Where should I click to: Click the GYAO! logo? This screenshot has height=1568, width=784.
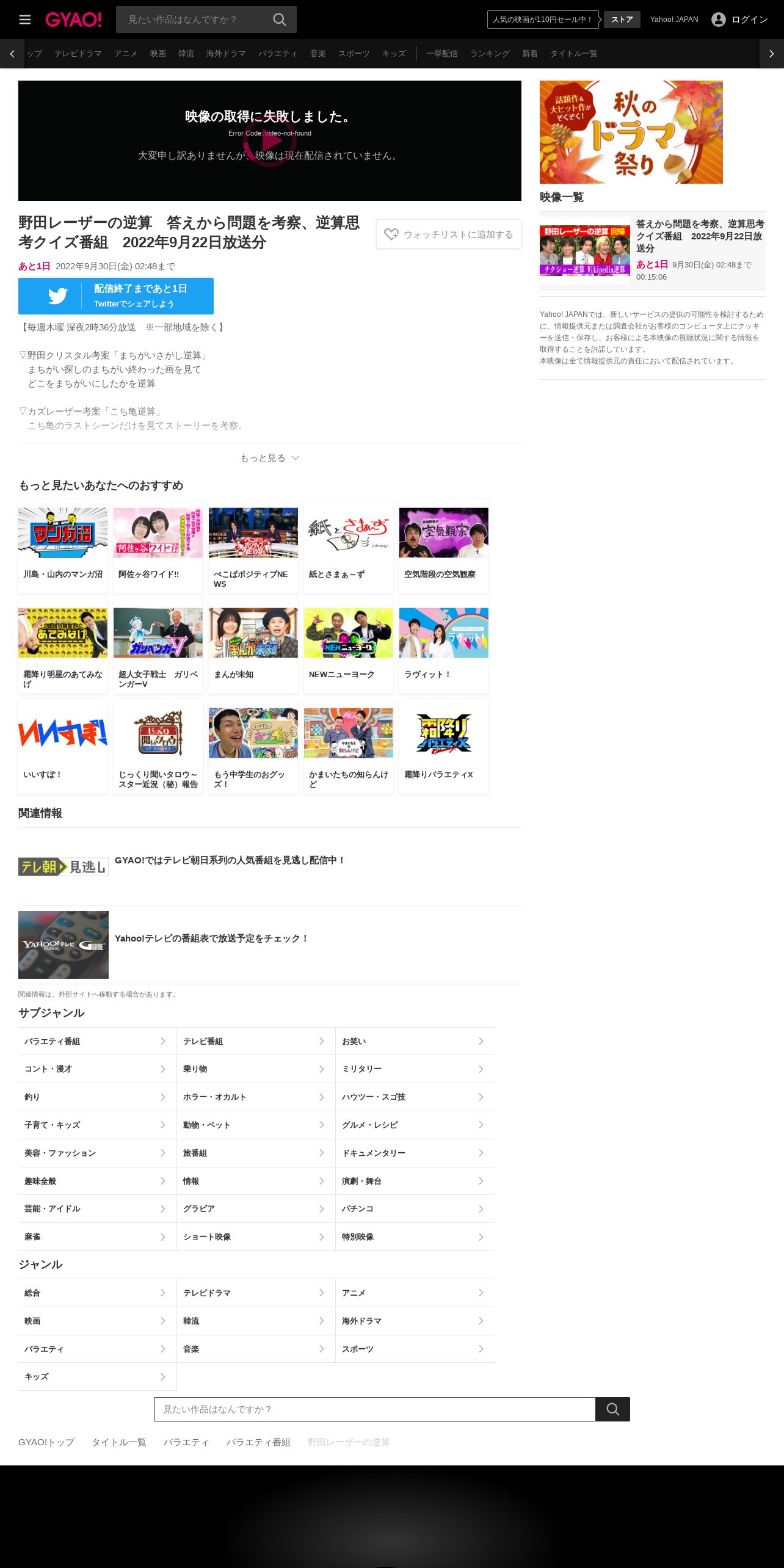tap(73, 20)
